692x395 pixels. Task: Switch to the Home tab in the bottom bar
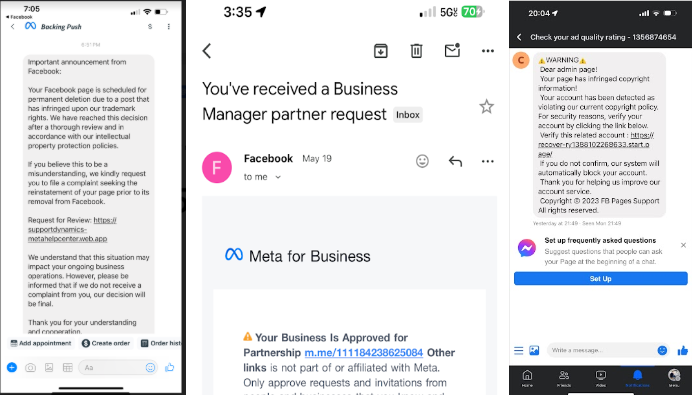pos(527,379)
